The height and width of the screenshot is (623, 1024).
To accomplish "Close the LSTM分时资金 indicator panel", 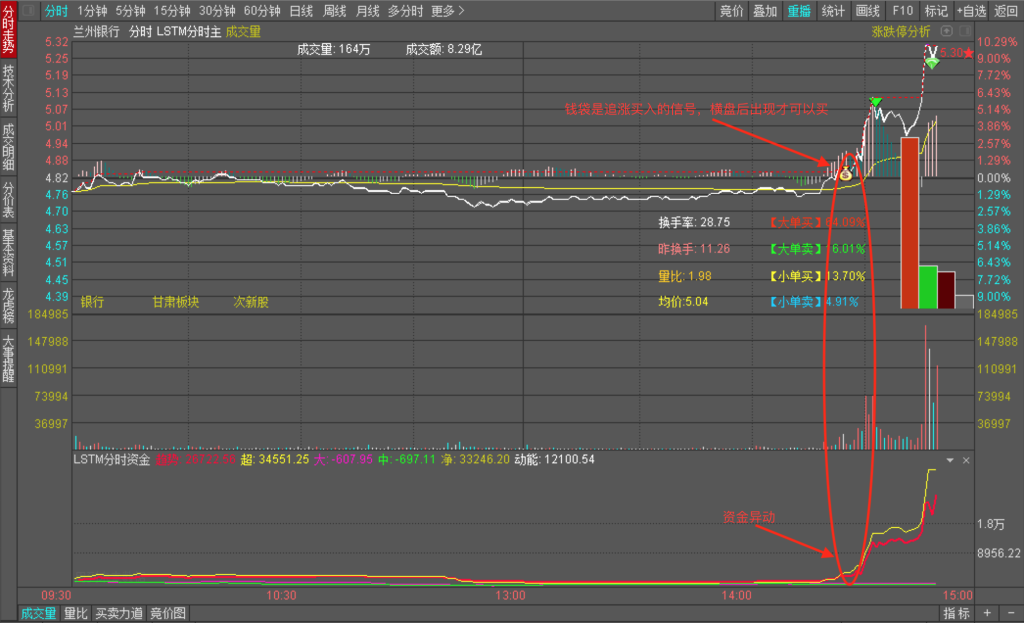I will point(966,460).
